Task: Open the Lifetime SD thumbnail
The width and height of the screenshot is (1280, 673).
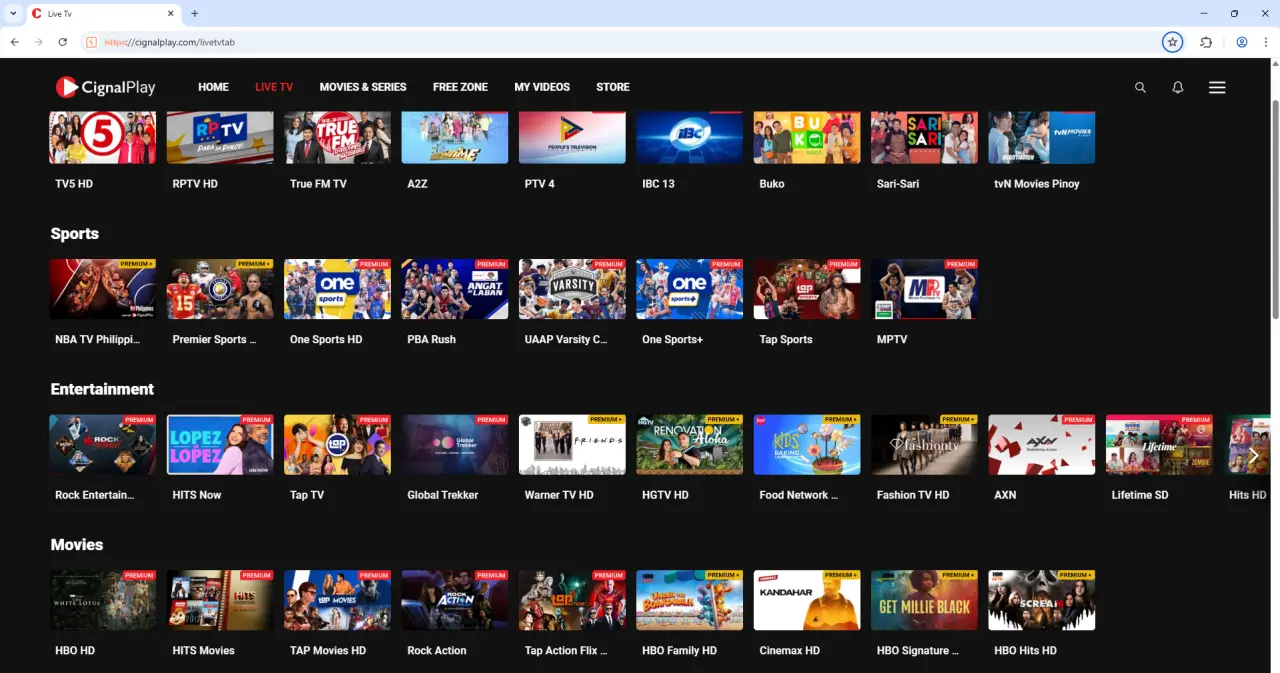Action: [1159, 445]
